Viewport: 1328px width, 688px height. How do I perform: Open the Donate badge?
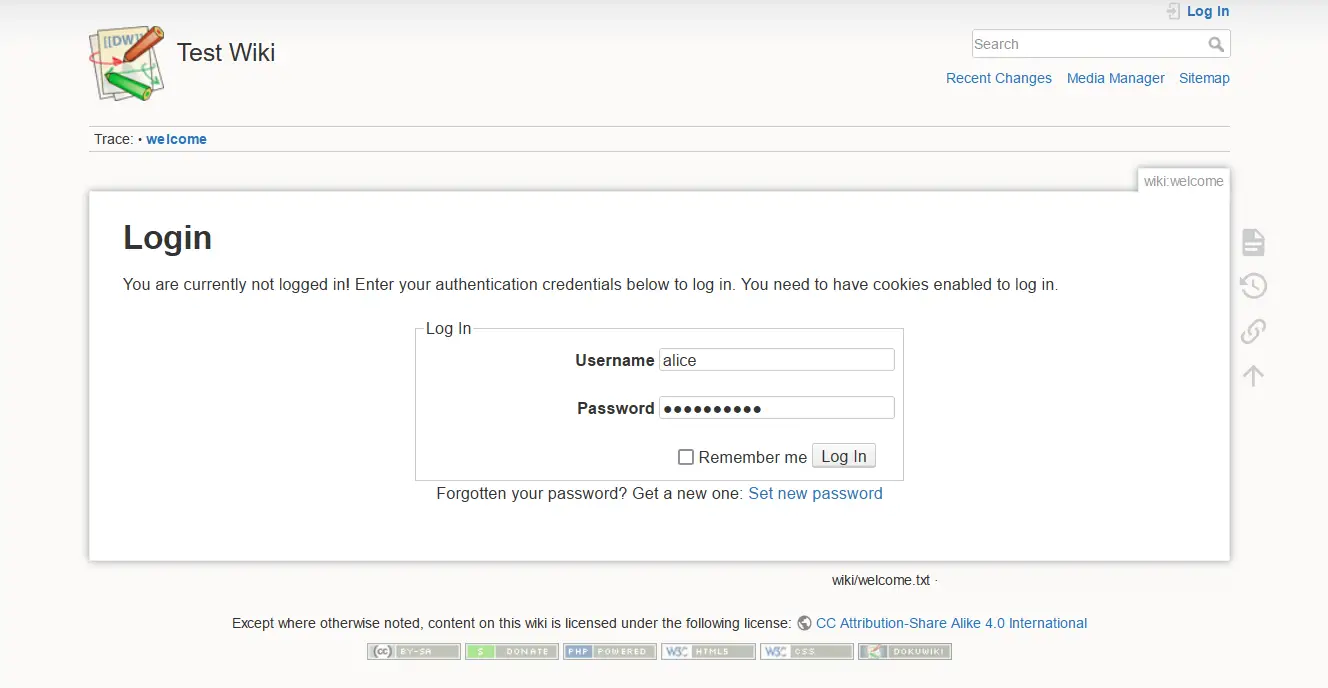[511, 651]
